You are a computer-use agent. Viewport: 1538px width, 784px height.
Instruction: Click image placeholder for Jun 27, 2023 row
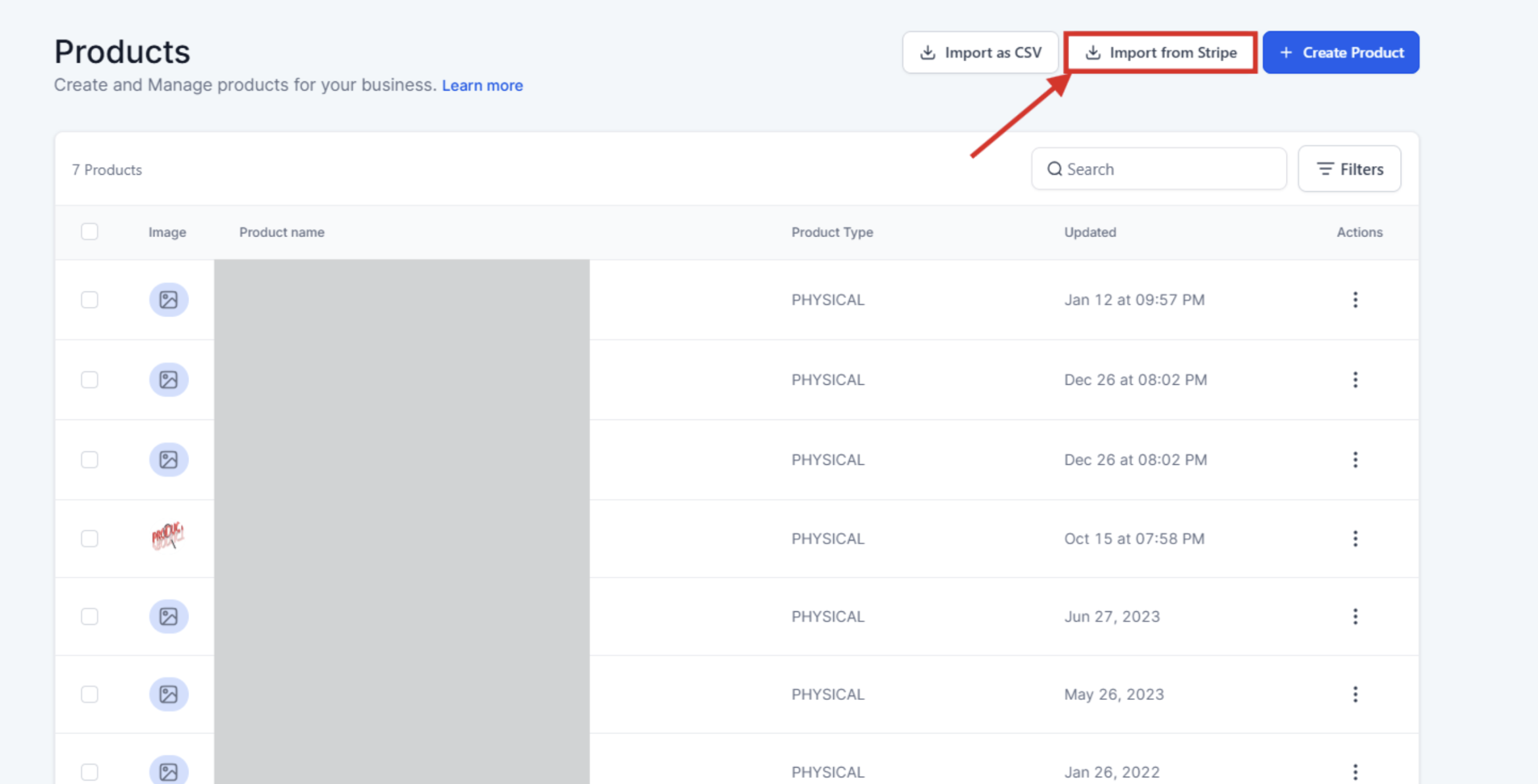(x=168, y=616)
